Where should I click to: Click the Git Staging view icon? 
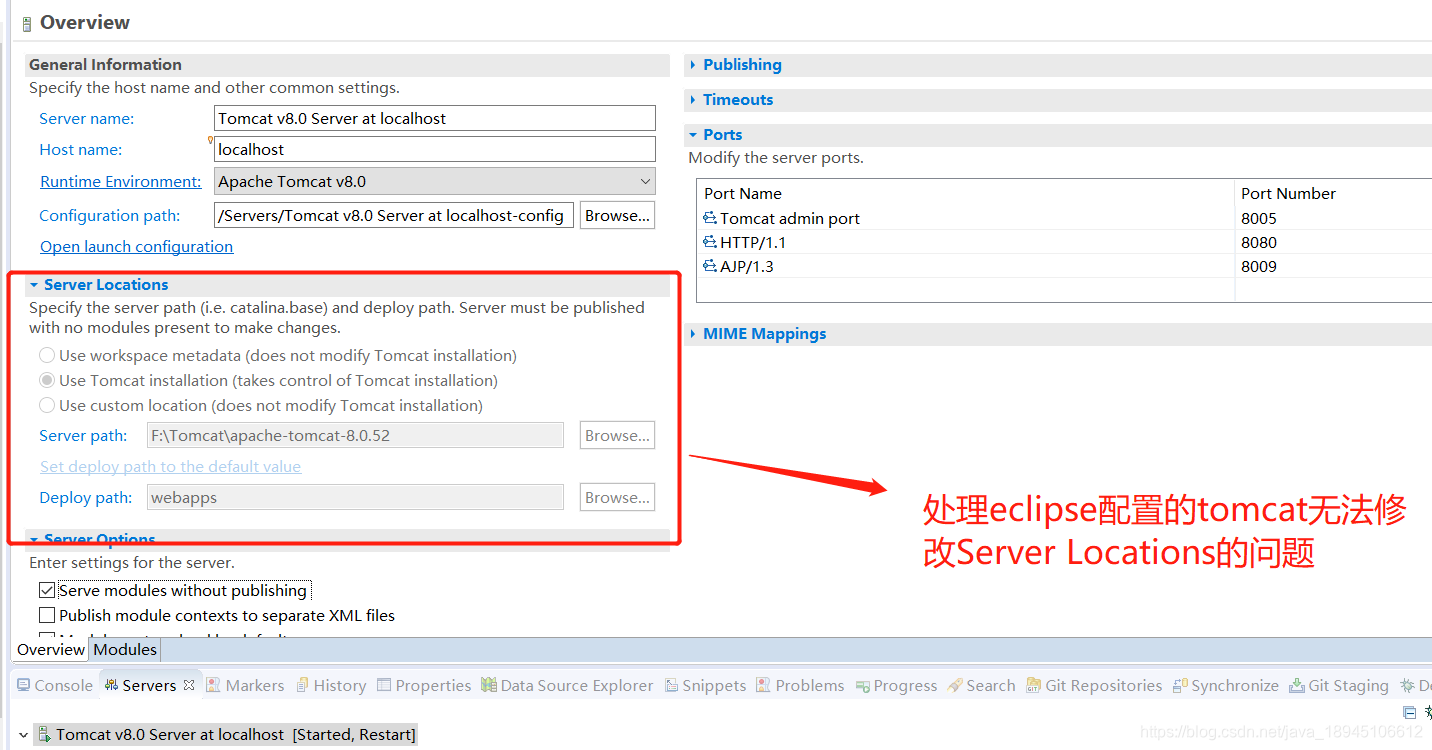point(1297,685)
